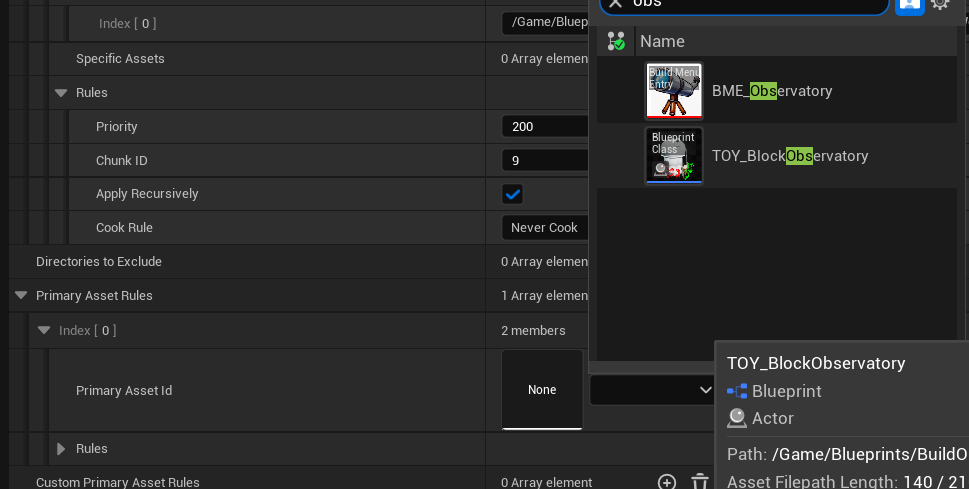This screenshot has width=969, height=489.
Task: Sort assets by the Name column header
Action: pyautogui.click(x=662, y=41)
